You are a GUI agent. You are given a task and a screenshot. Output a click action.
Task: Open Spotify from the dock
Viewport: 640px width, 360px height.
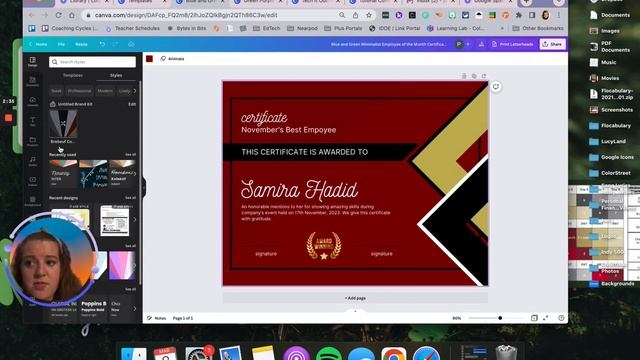point(329,353)
